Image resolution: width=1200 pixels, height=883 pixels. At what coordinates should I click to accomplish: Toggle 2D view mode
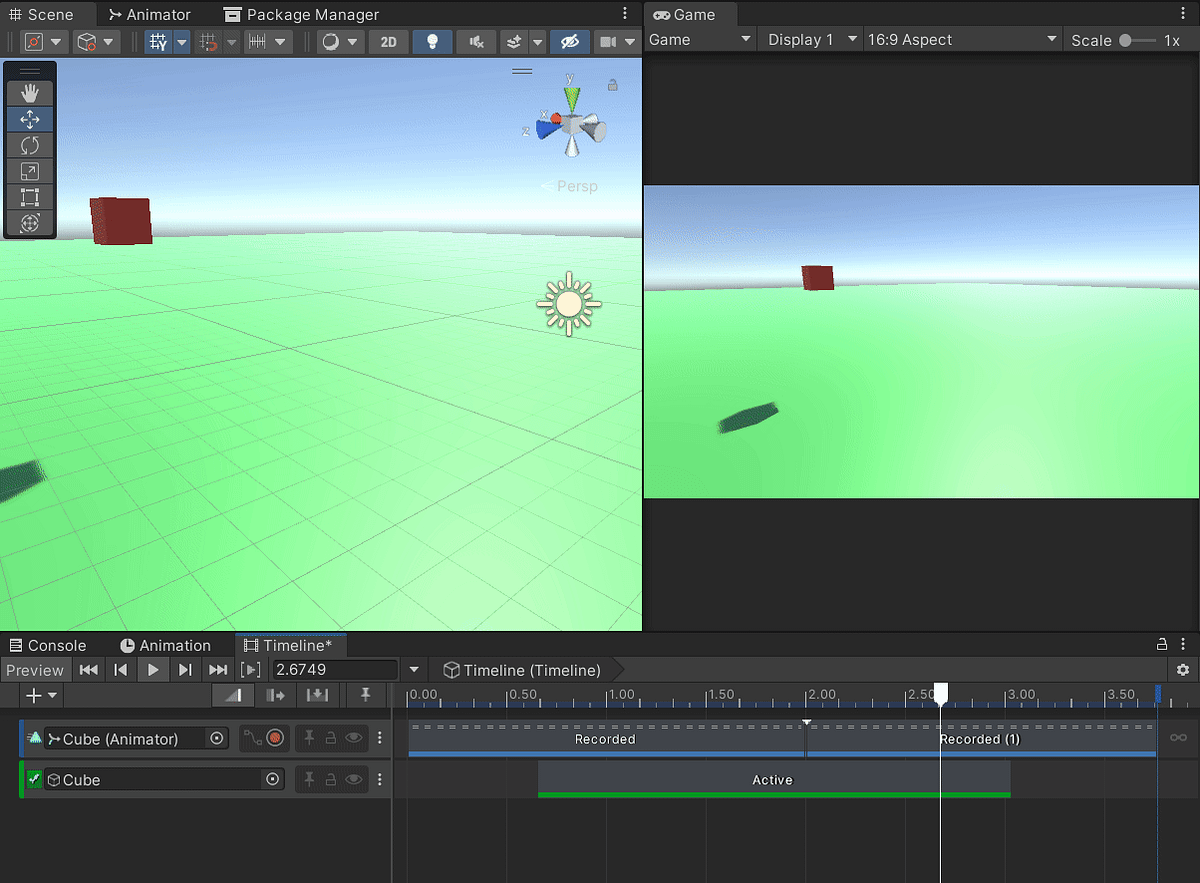click(389, 42)
